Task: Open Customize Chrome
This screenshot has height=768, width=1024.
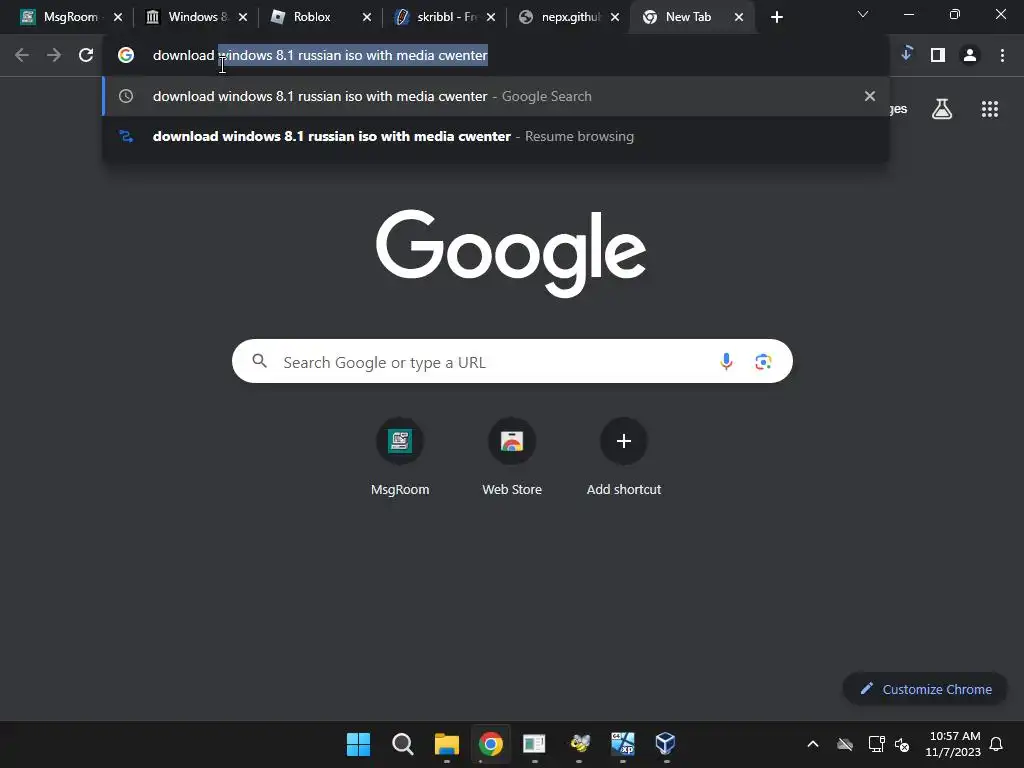Action: tap(925, 689)
